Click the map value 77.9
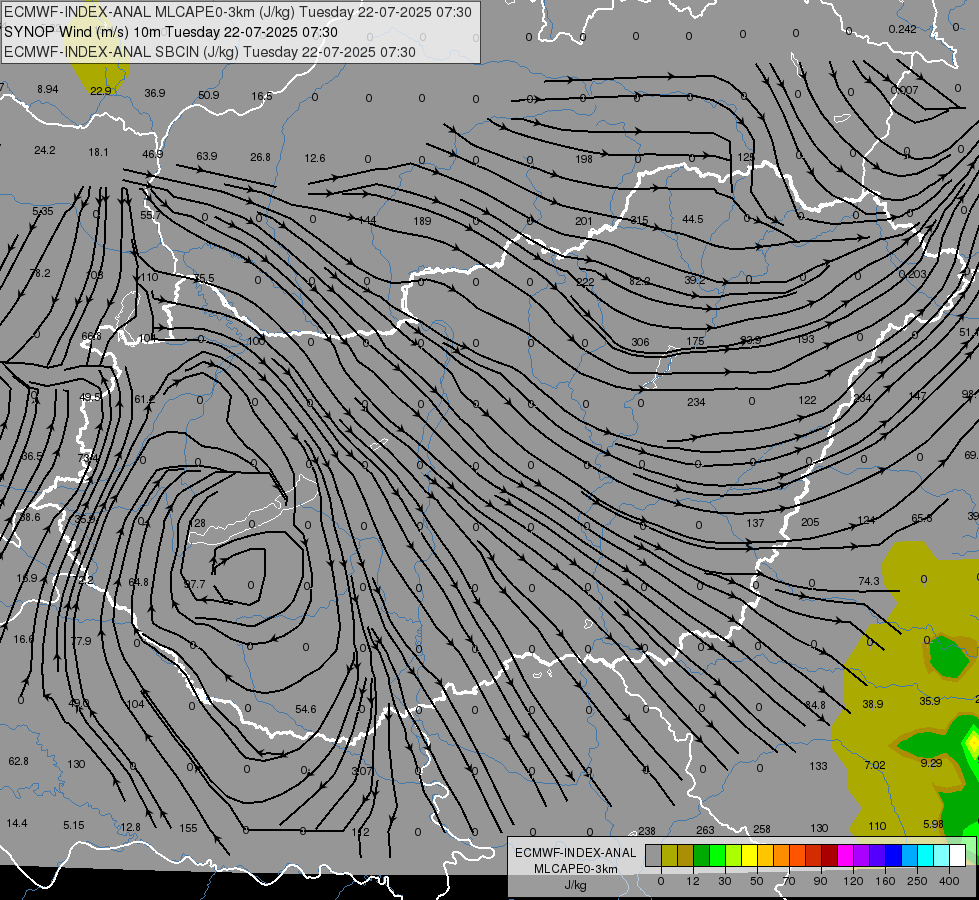The width and height of the screenshot is (979, 900). pos(81,641)
